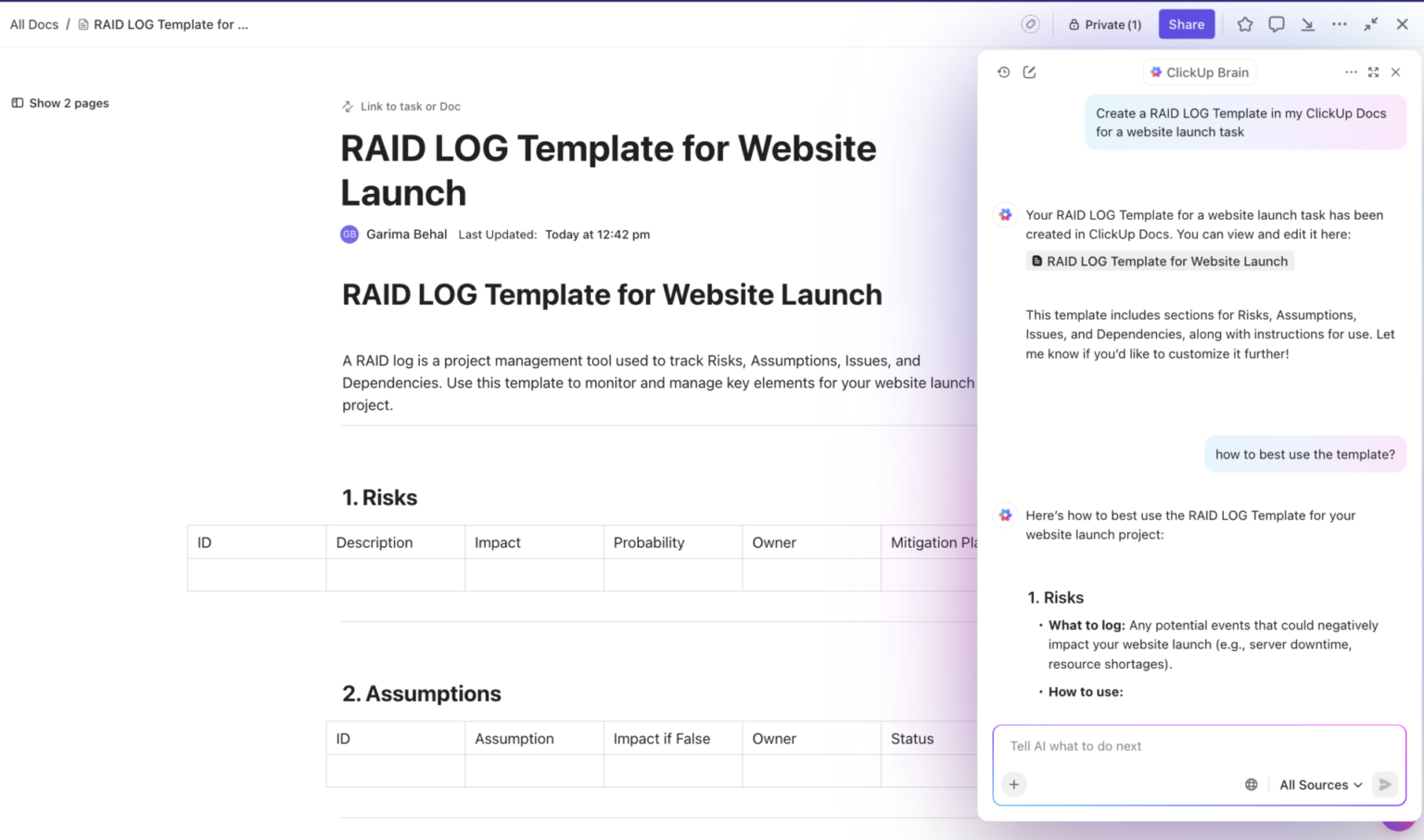Open the doc's more options ellipsis menu
This screenshot has width=1424, height=840.
(1340, 24)
